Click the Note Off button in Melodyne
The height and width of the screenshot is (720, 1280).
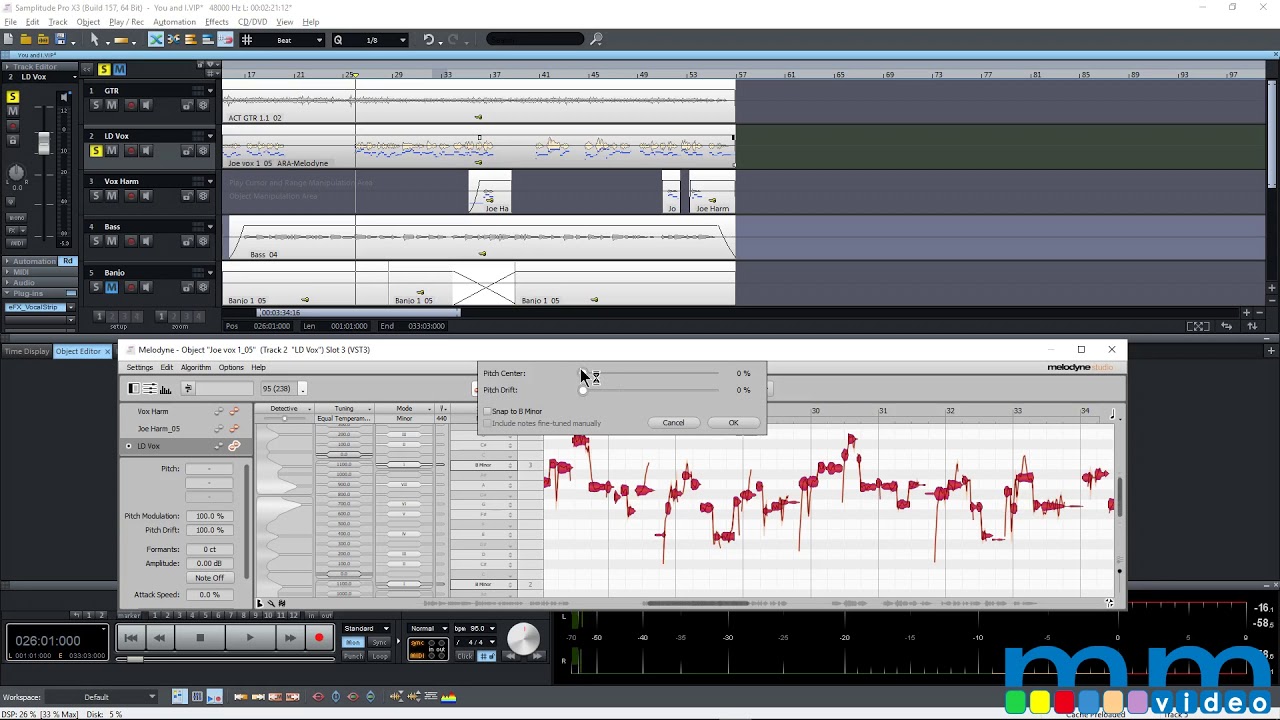coord(209,578)
